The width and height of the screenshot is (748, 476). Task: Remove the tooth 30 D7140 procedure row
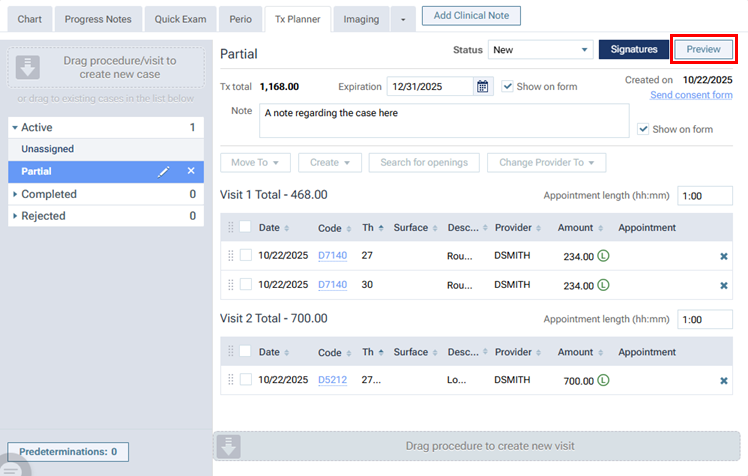724,285
